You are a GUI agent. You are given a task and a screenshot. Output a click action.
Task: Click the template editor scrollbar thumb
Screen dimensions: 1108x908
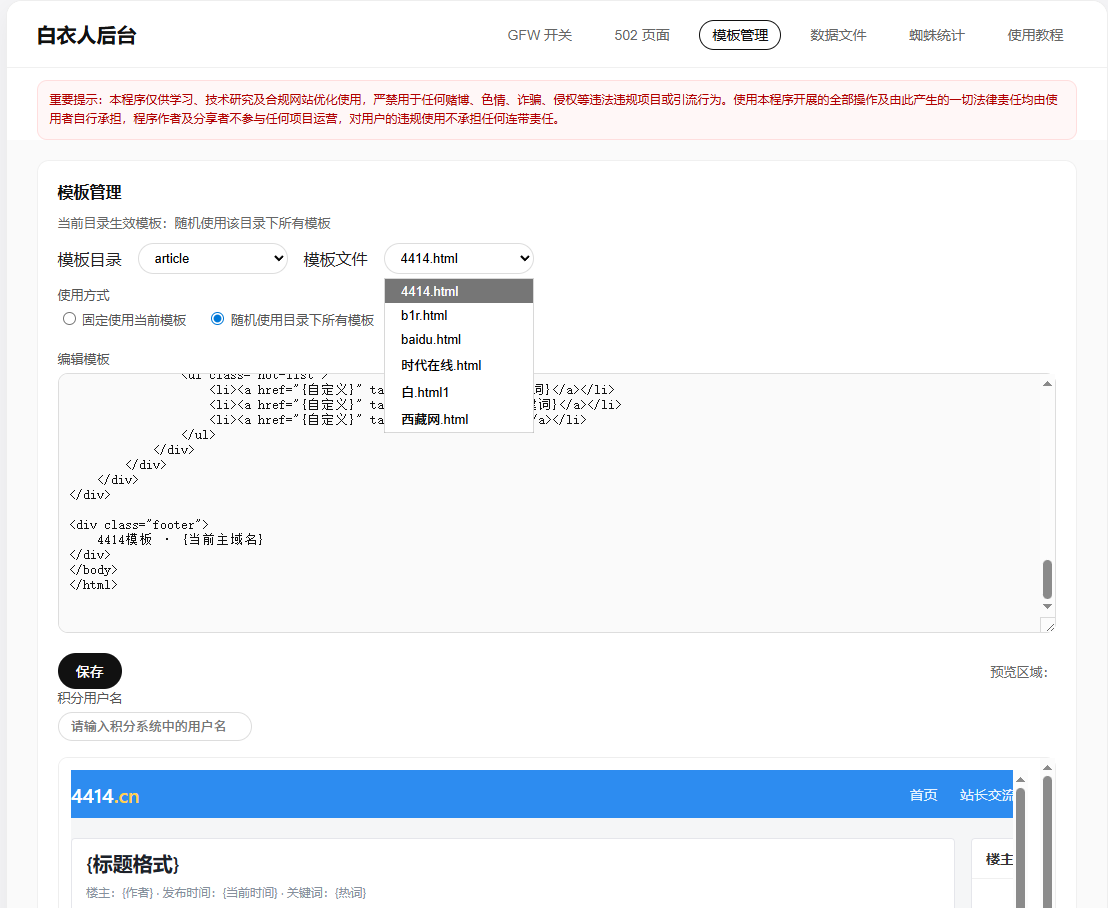[x=1047, y=578]
